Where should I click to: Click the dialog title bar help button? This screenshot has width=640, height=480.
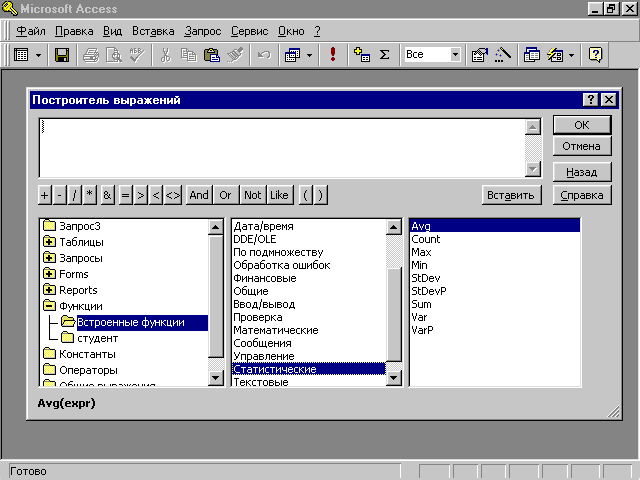coord(590,100)
